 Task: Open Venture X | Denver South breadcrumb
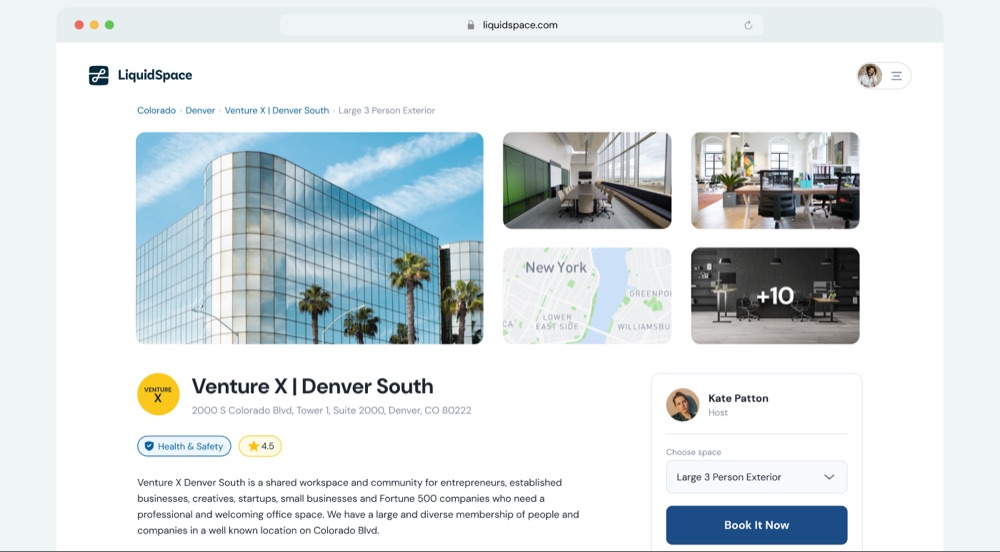tap(277, 110)
